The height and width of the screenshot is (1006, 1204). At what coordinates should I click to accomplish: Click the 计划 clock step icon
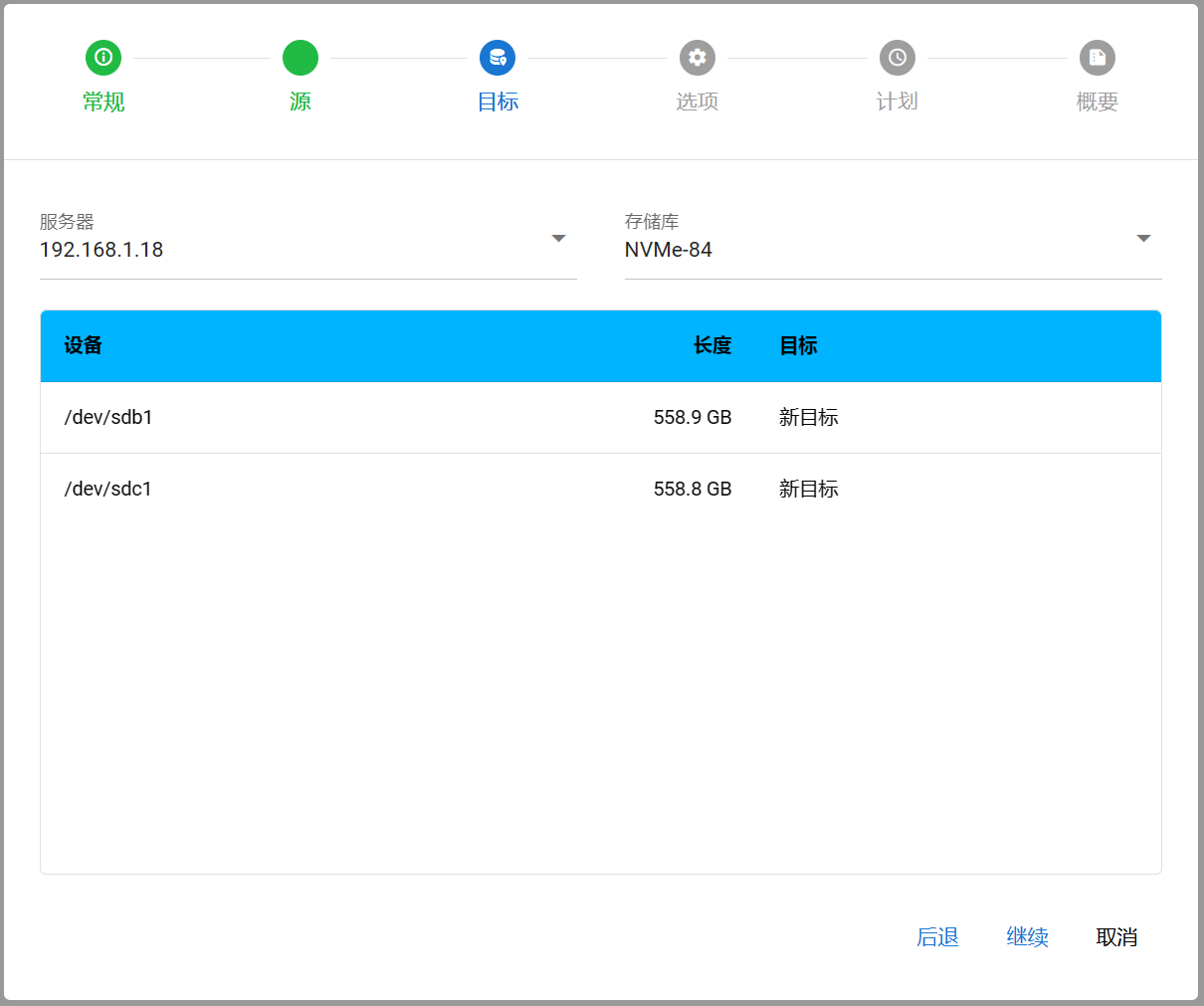898,58
